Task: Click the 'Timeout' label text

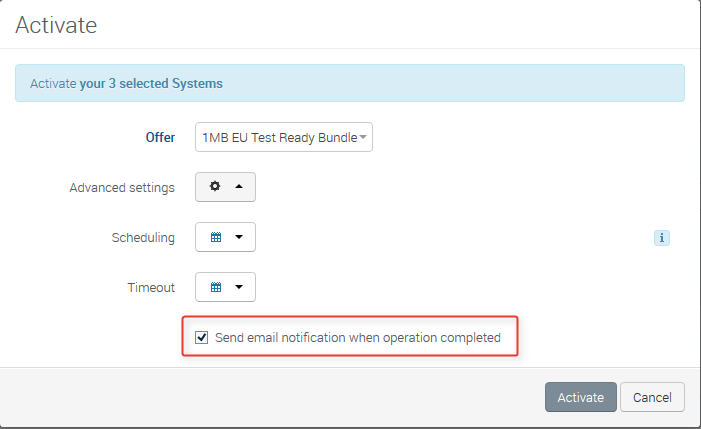Action: click(150, 287)
